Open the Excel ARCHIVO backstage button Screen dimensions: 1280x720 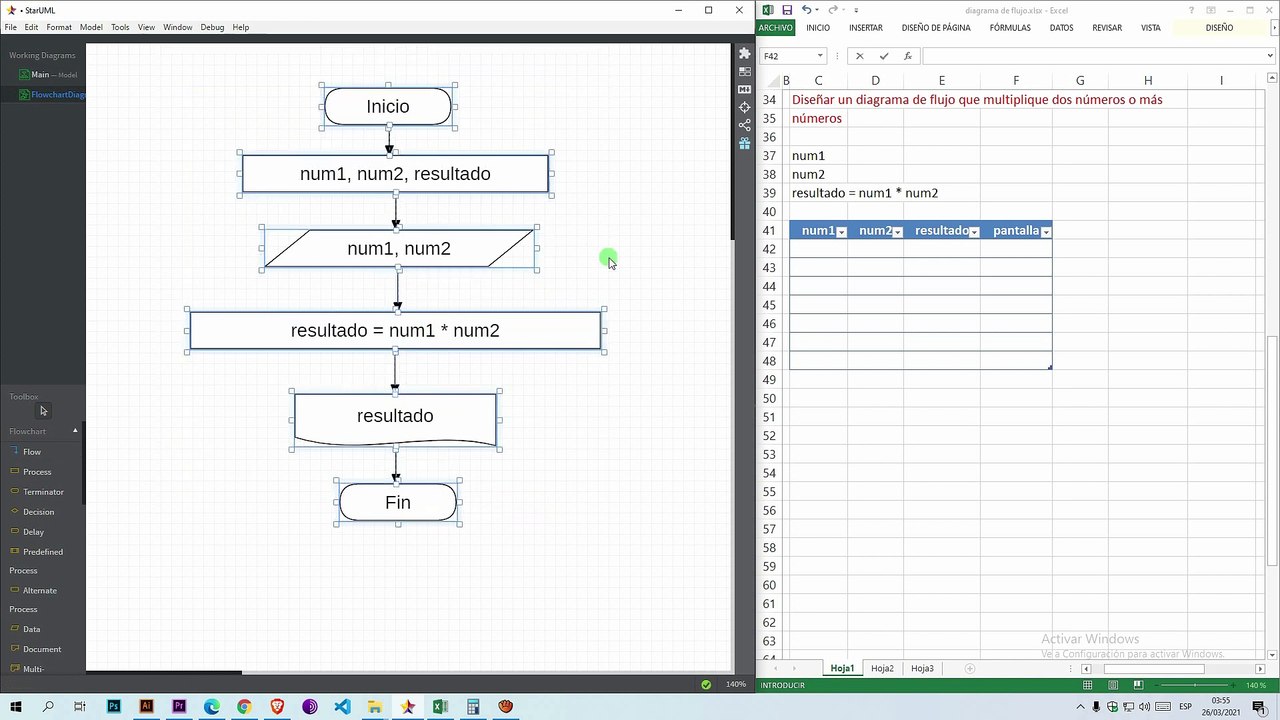tap(776, 28)
